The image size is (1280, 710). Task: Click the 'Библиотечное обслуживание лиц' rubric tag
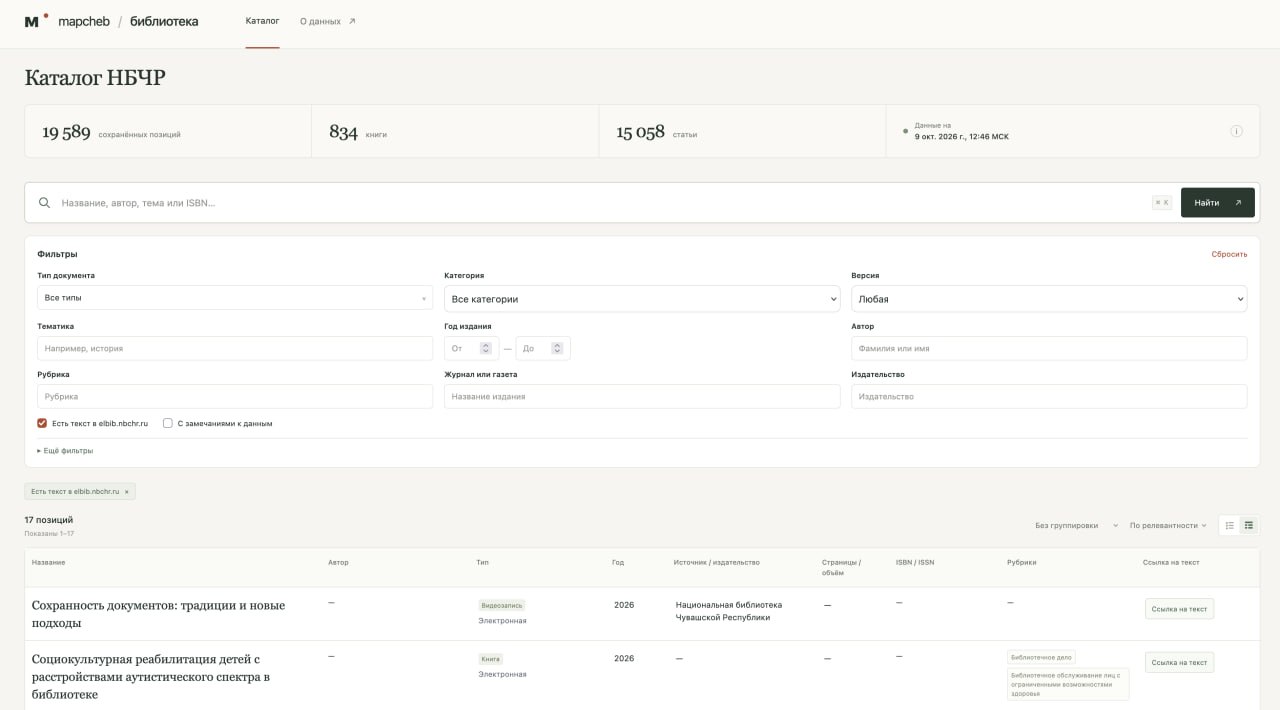coord(1068,684)
